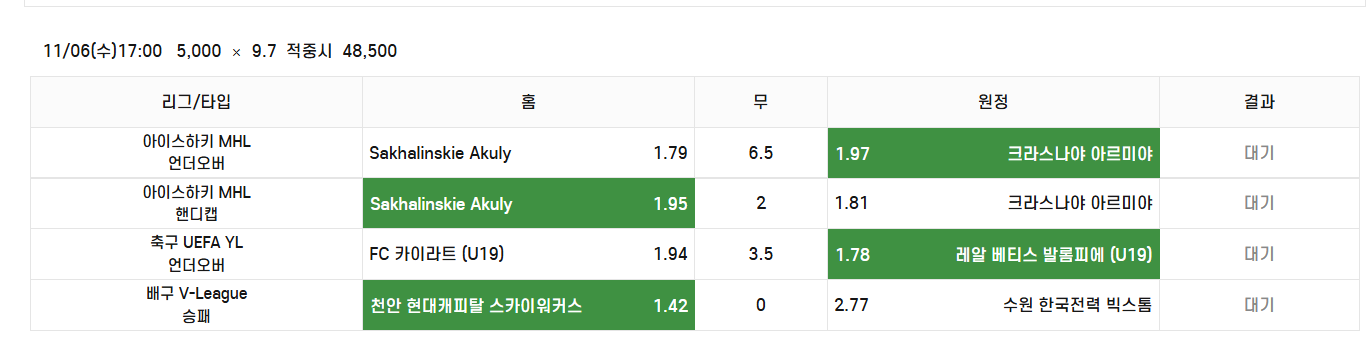Click the 홈 column header
The width and height of the screenshot is (1368, 363).
pyautogui.click(x=528, y=102)
